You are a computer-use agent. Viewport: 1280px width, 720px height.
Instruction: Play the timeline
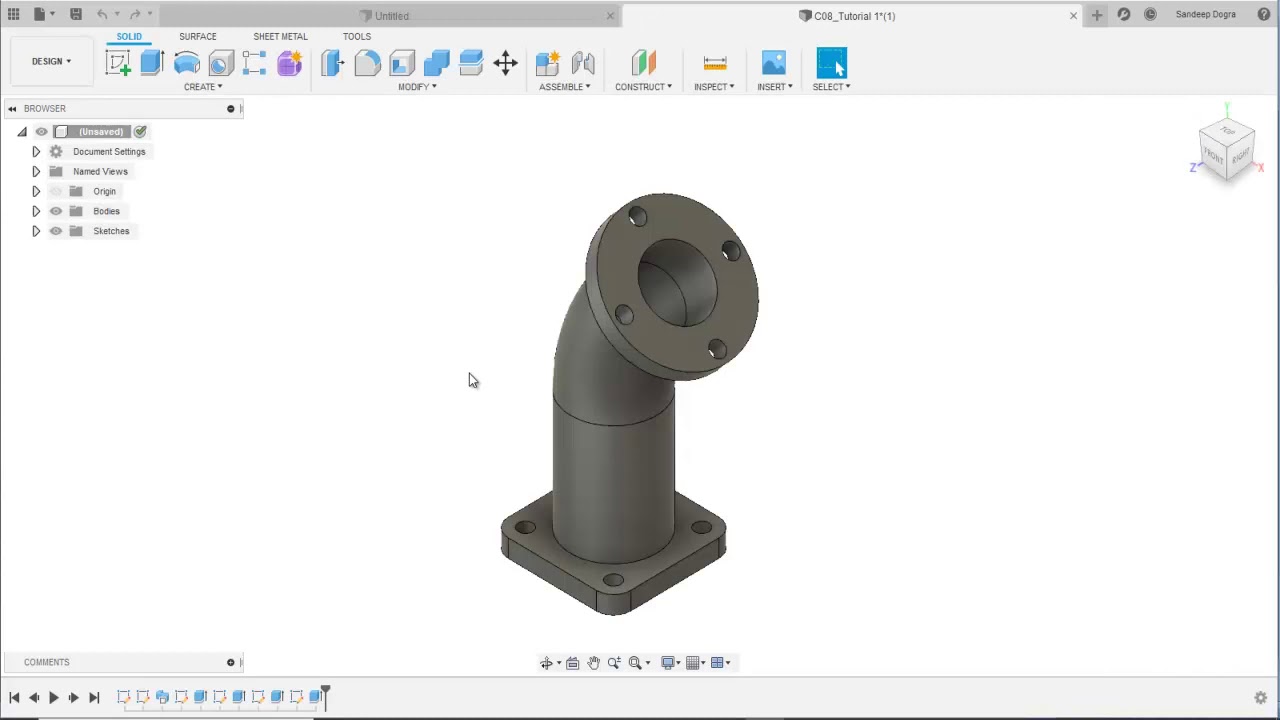(54, 698)
